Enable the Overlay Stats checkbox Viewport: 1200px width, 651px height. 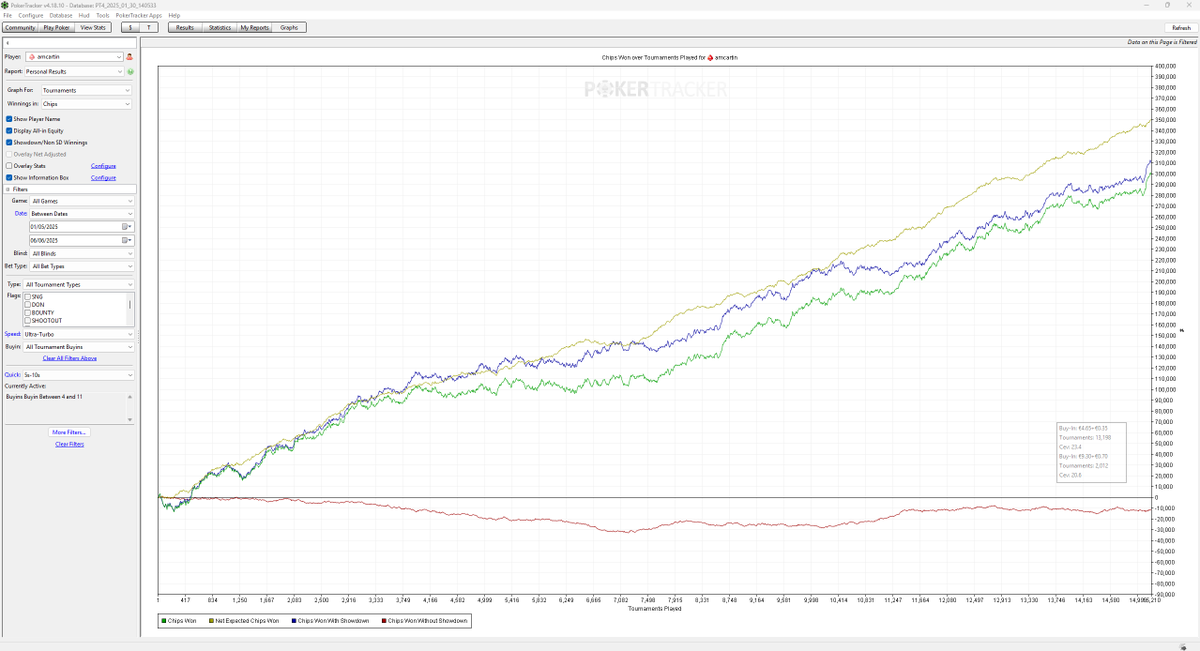[9, 166]
